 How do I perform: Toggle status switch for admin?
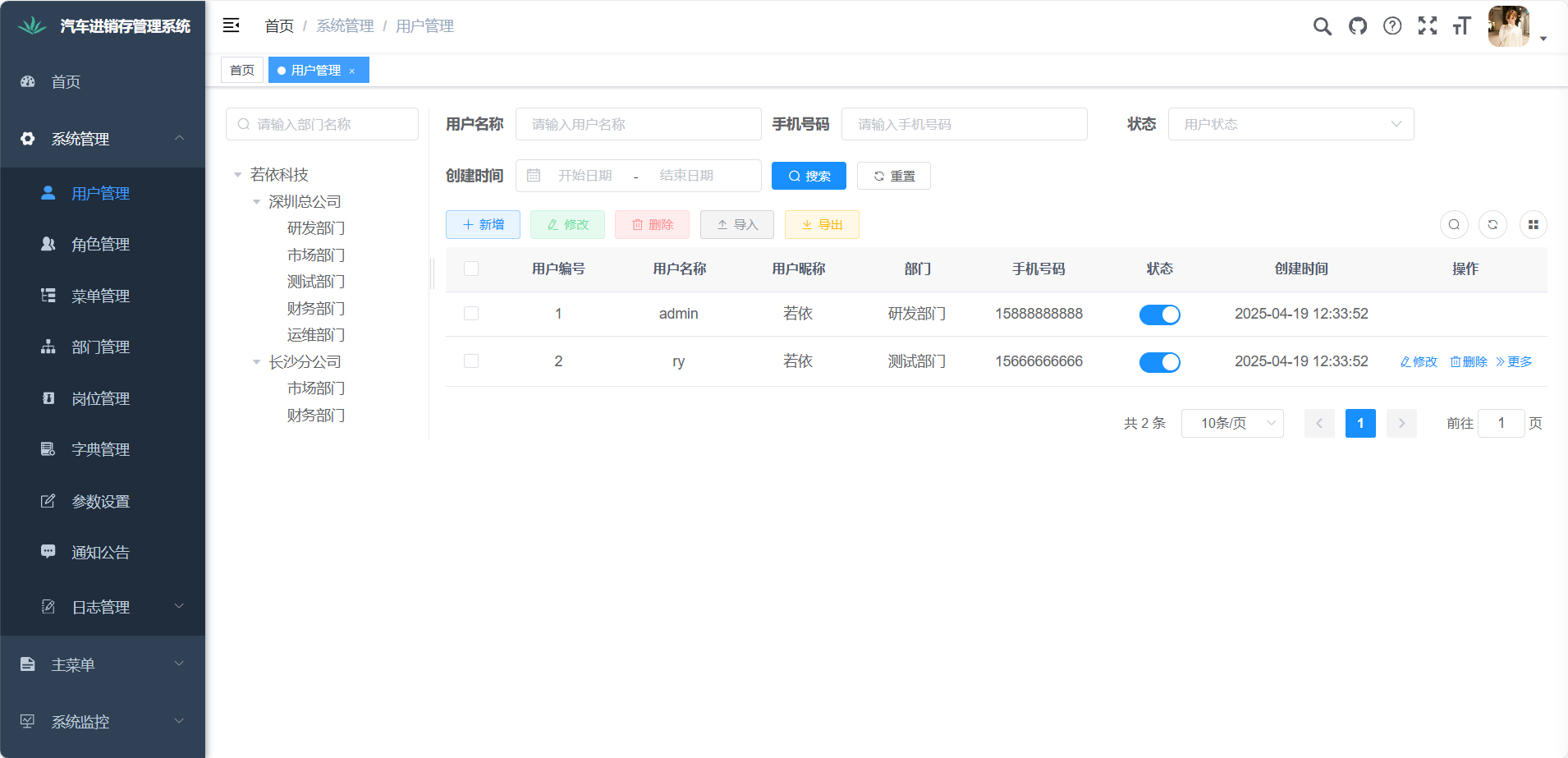1159,315
